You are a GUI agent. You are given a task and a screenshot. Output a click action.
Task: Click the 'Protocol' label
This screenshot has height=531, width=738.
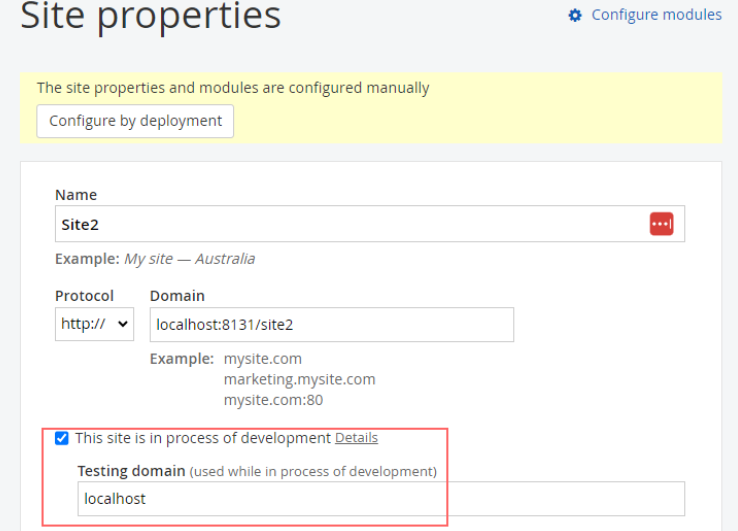[x=84, y=296]
